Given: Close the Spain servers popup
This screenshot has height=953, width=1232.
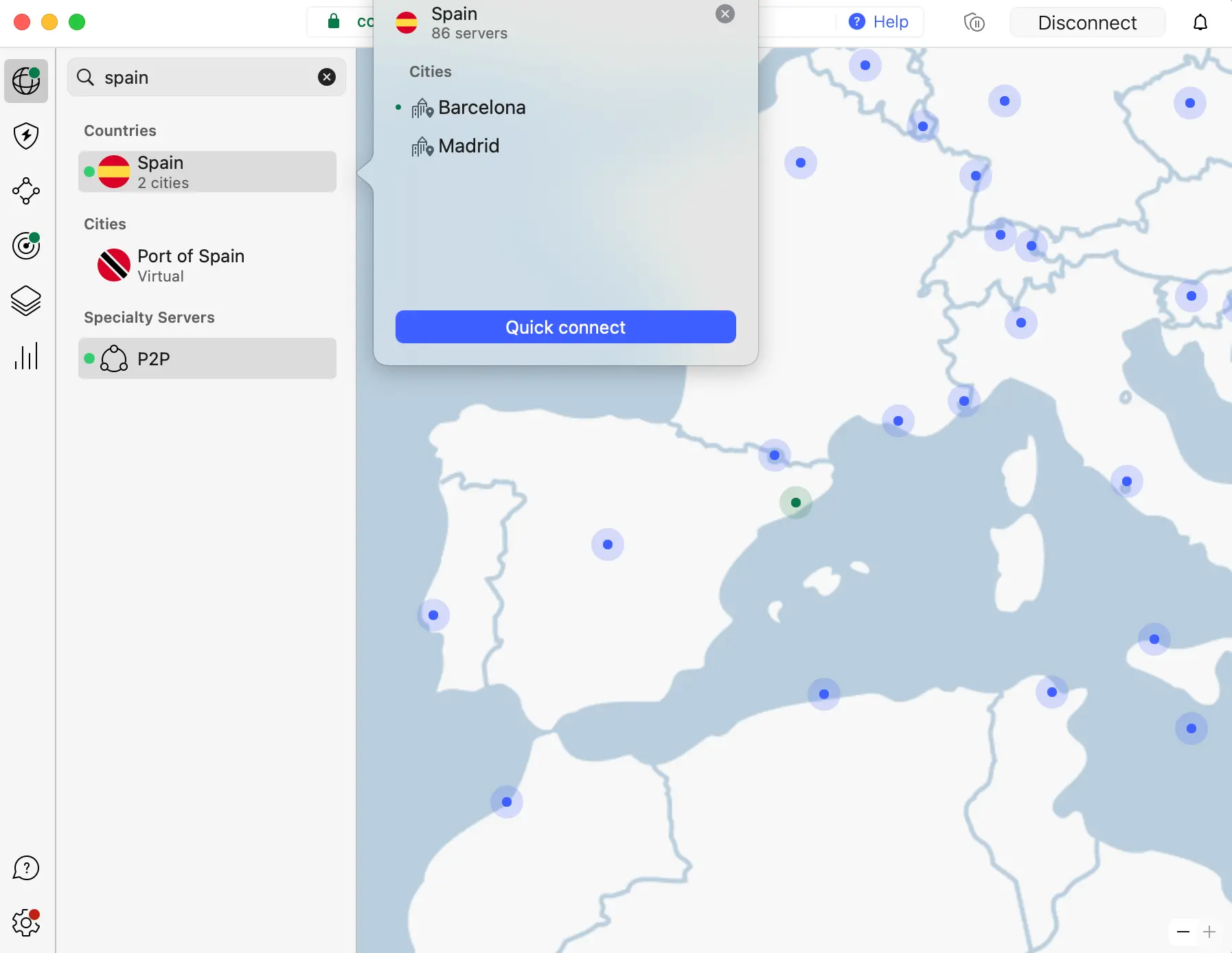Looking at the screenshot, I should 725,14.
